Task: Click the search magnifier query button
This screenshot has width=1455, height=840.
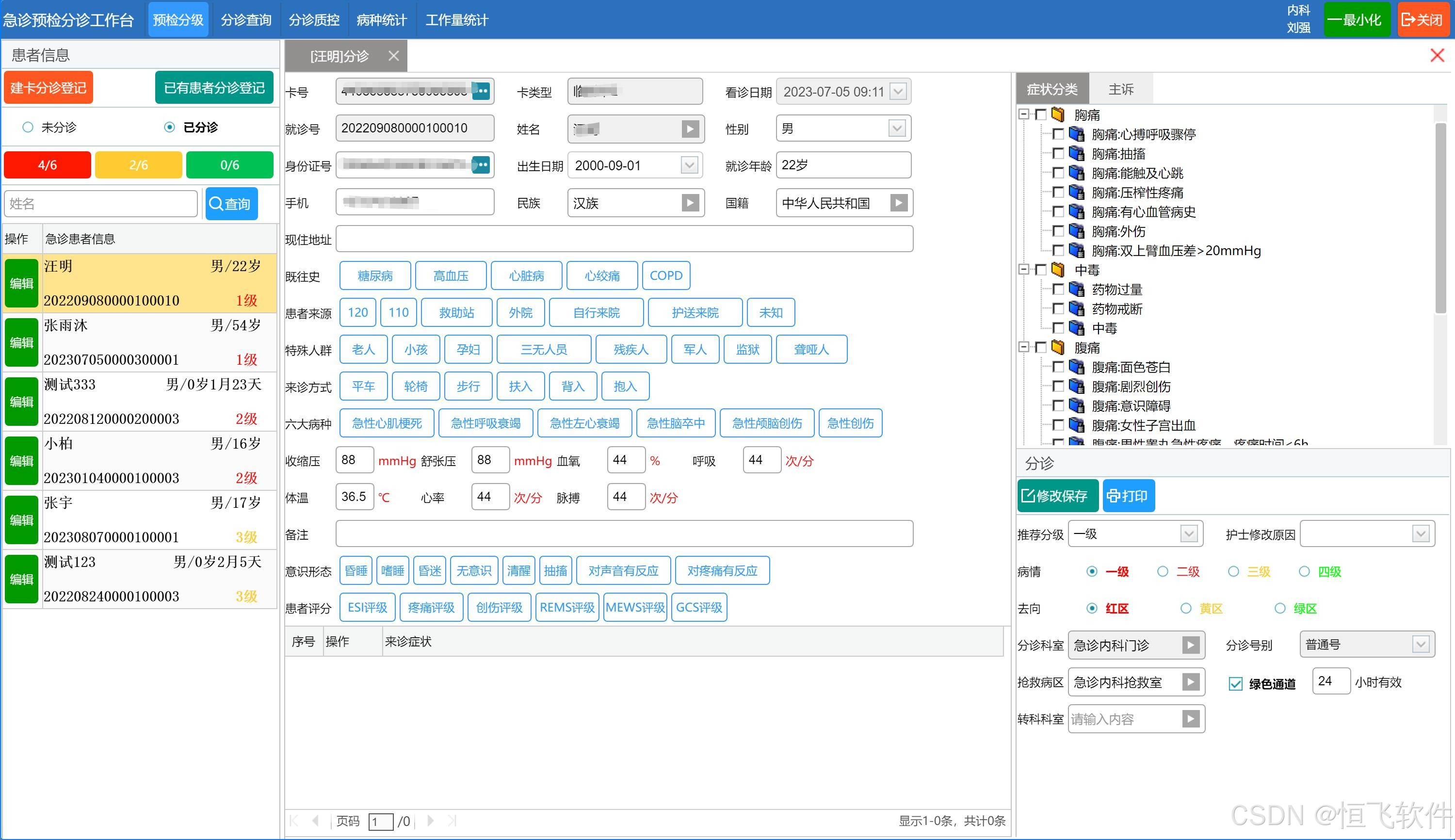Action: point(231,204)
